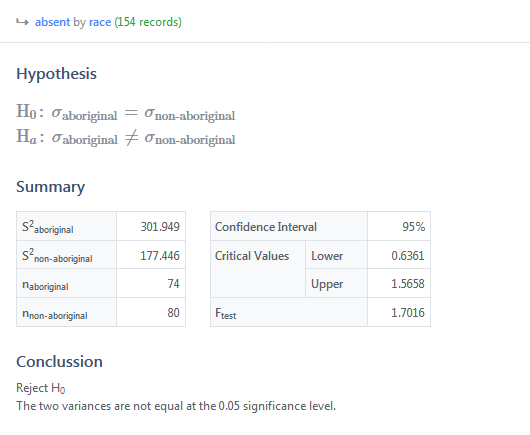
Task: Click the return arrow icon before absent
Action: point(22,22)
